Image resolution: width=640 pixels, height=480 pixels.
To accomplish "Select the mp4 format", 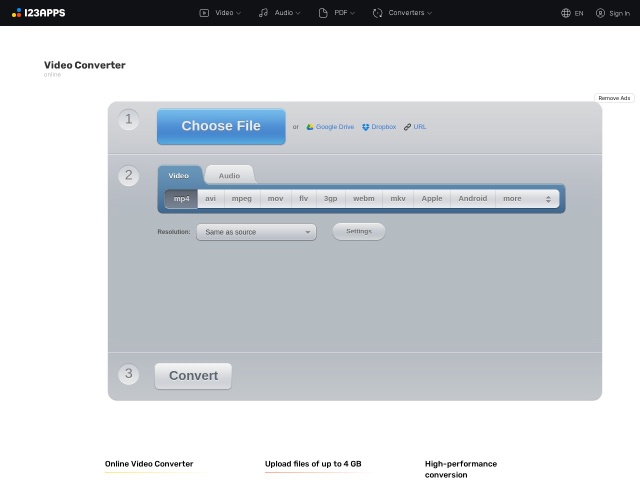I will 181,199.
